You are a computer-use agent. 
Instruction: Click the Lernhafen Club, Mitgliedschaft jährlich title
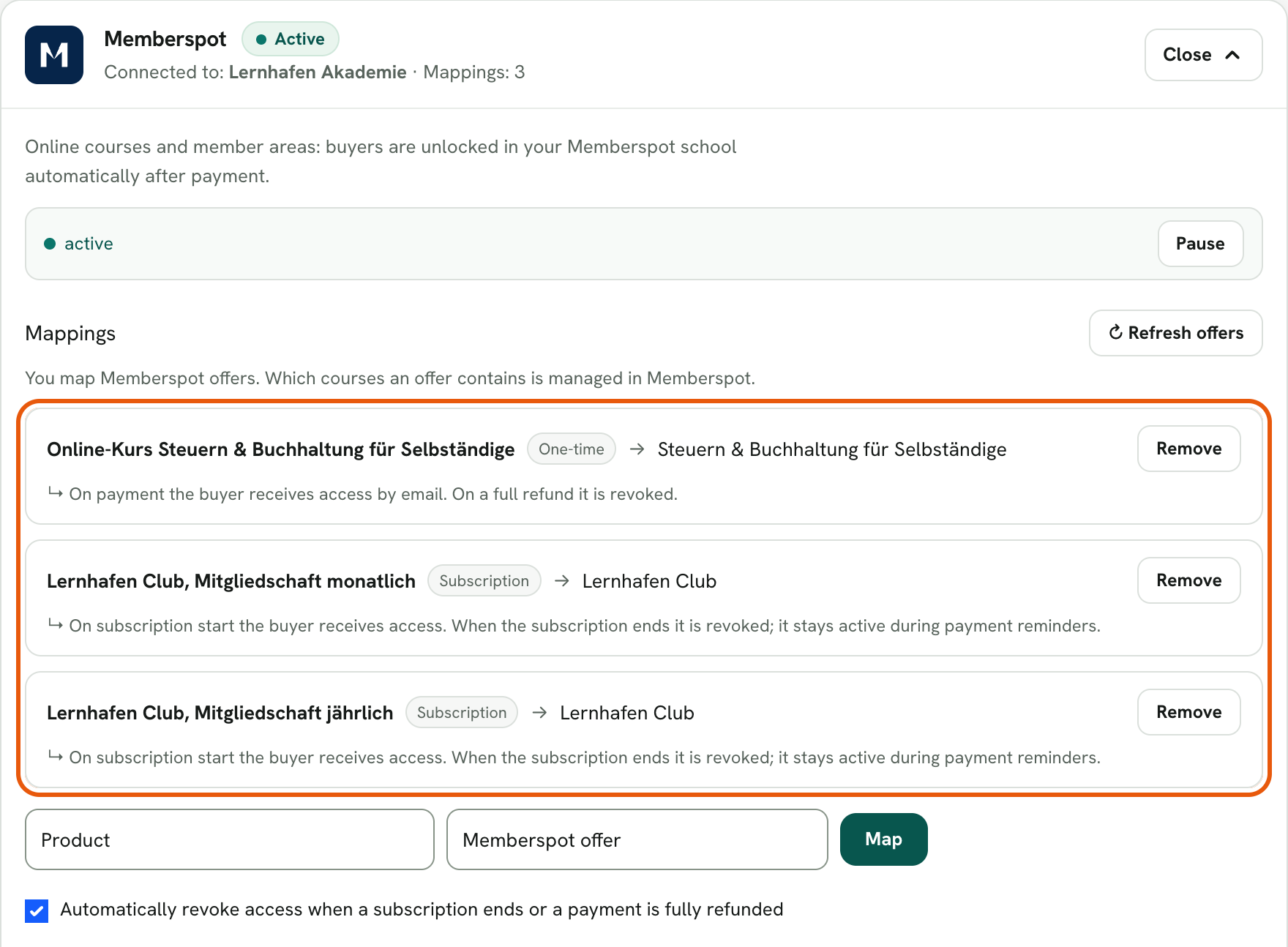[220, 713]
